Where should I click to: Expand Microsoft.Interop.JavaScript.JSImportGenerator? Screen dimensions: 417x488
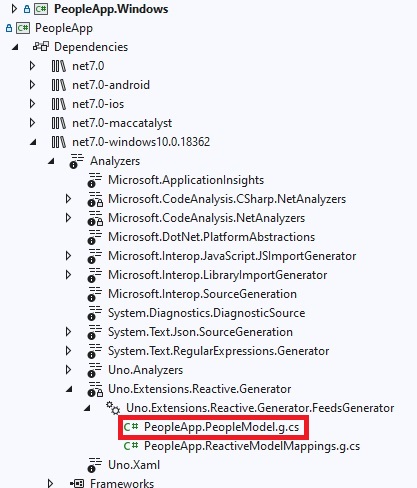coord(68,256)
